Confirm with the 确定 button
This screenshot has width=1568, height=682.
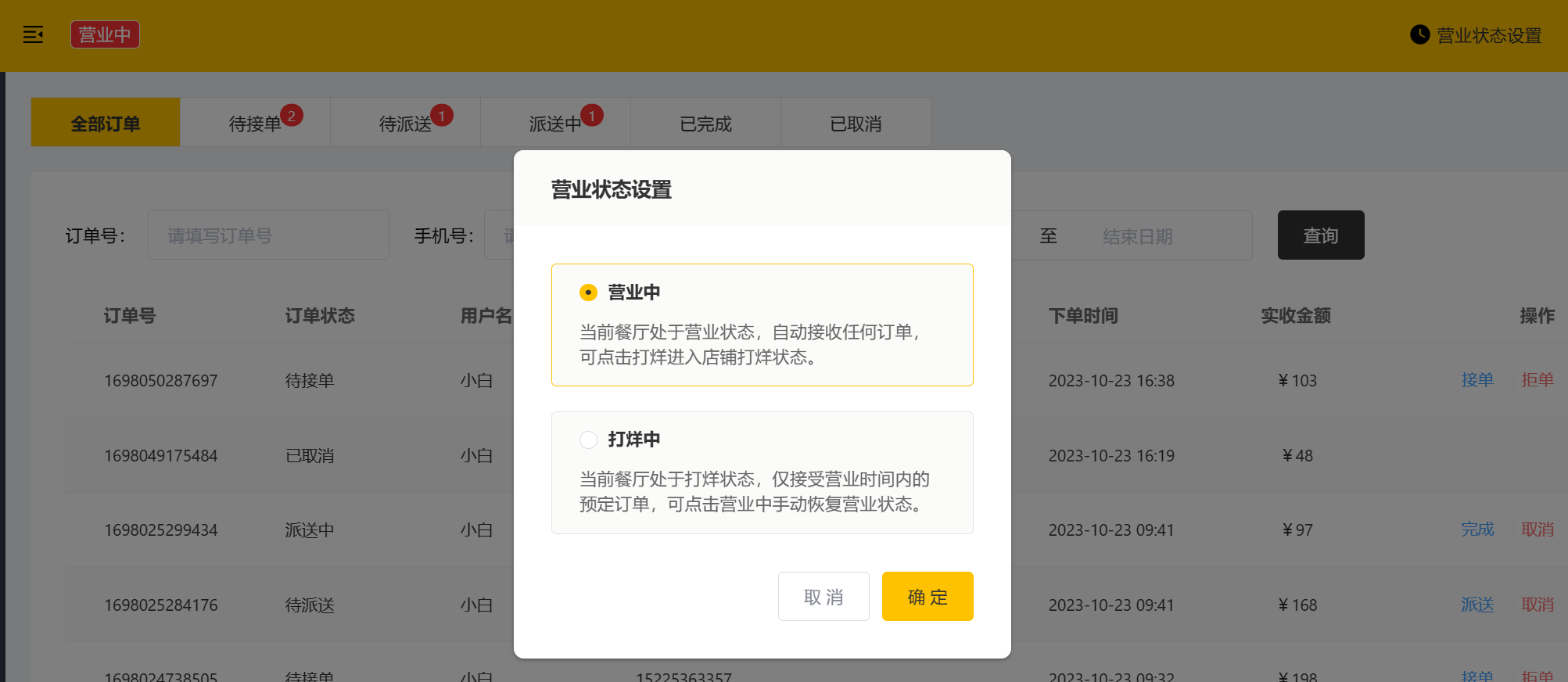(928, 597)
